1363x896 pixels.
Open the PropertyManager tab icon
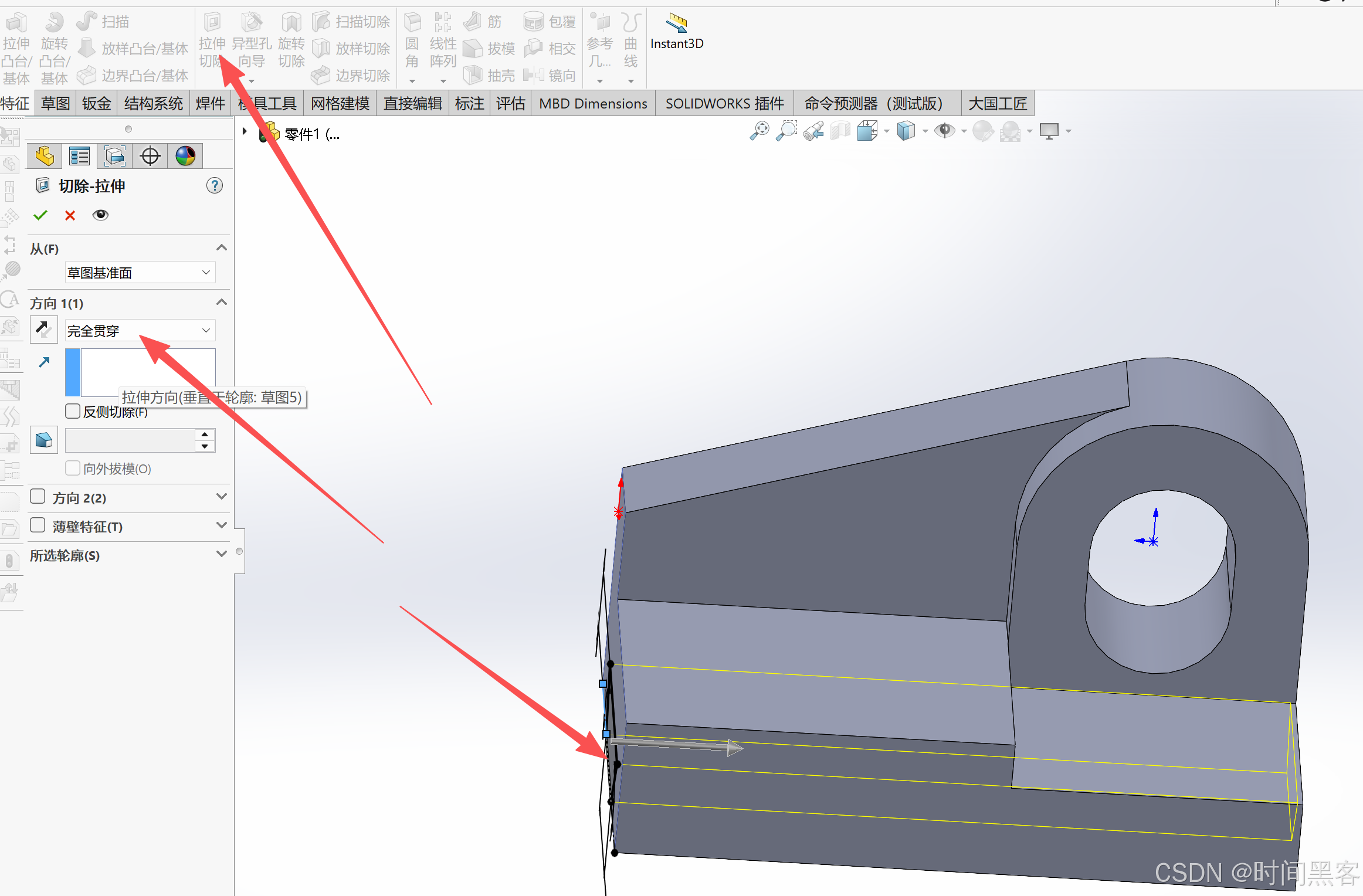79,156
